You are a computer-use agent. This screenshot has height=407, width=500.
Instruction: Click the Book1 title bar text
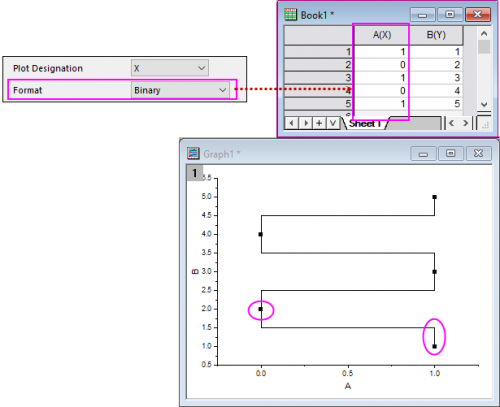click(x=317, y=15)
